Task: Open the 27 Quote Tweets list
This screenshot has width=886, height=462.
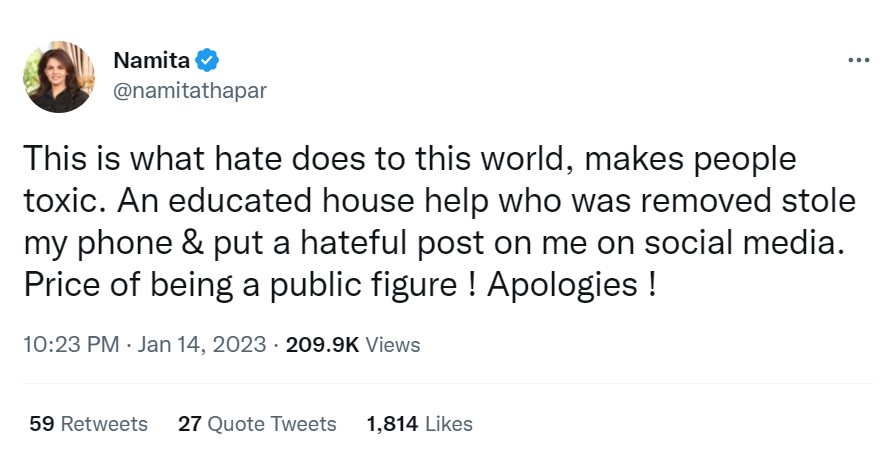Action: click(257, 424)
